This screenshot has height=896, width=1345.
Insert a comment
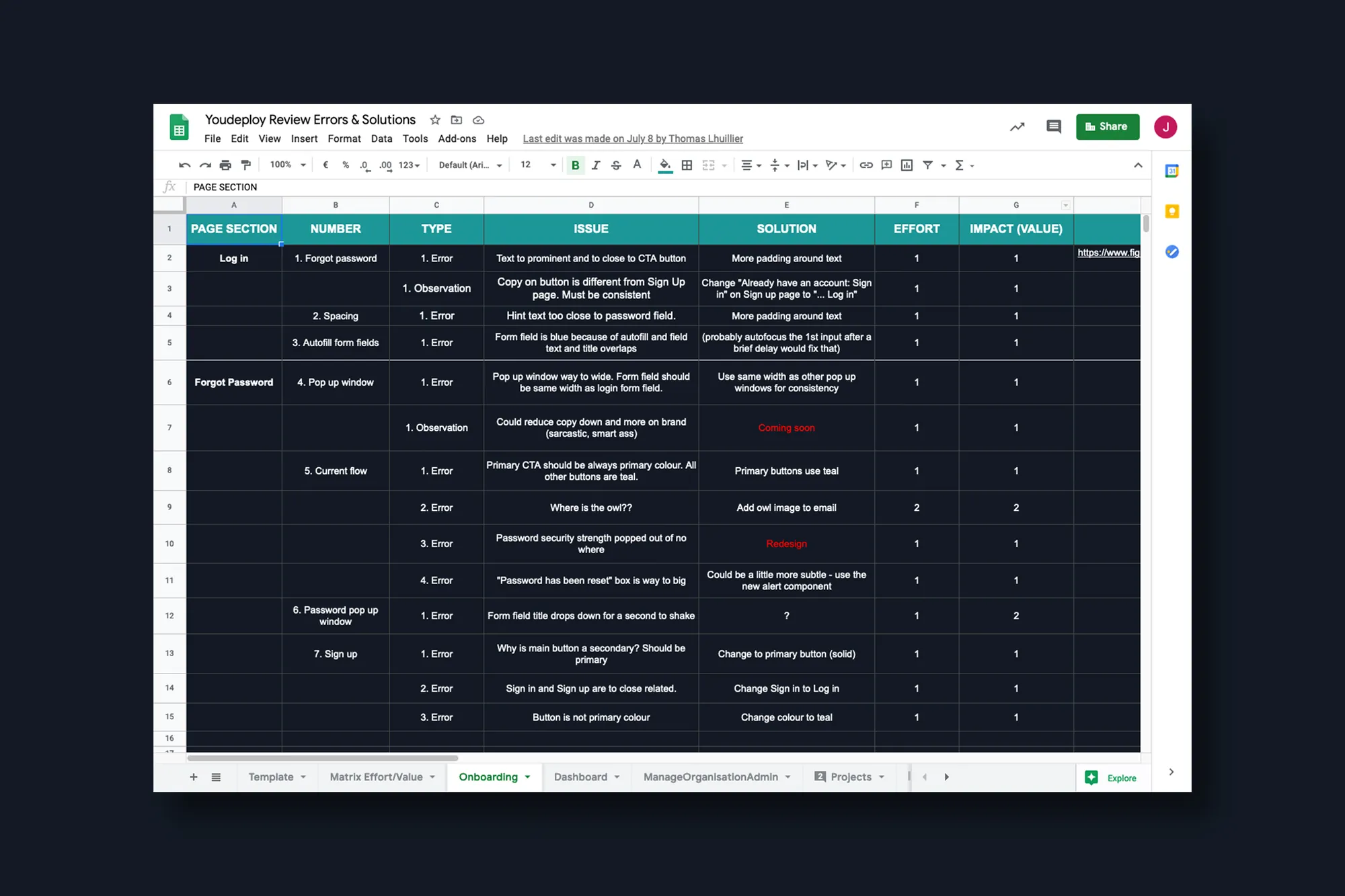(886, 165)
